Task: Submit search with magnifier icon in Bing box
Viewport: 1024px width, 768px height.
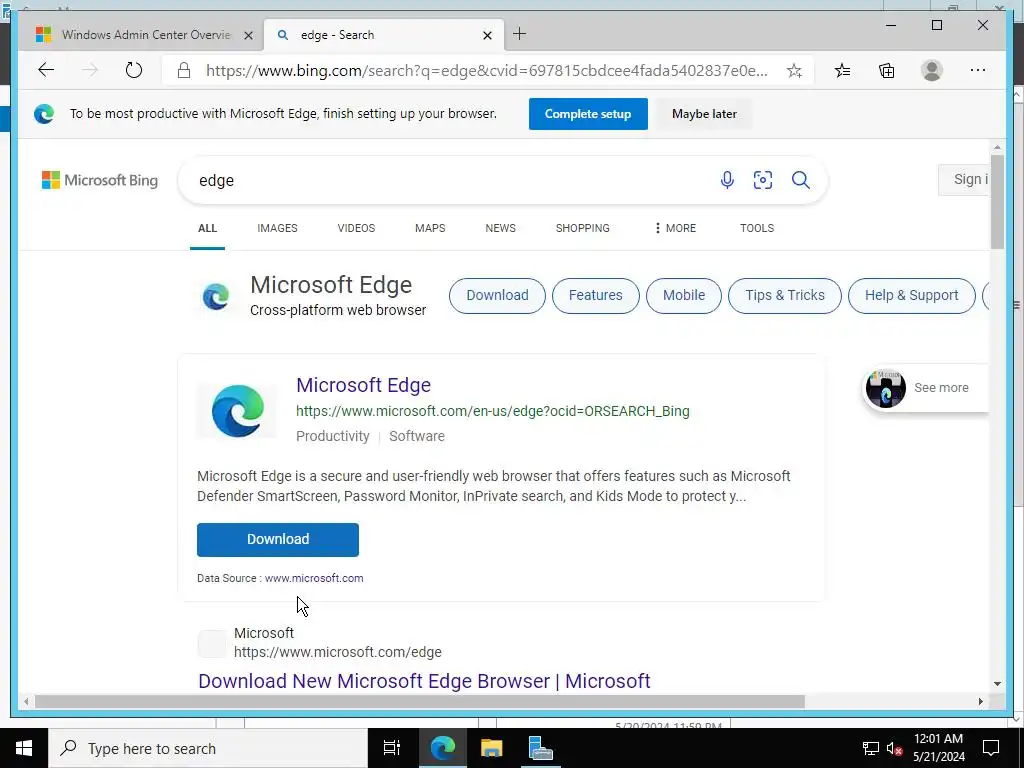Action: [801, 180]
